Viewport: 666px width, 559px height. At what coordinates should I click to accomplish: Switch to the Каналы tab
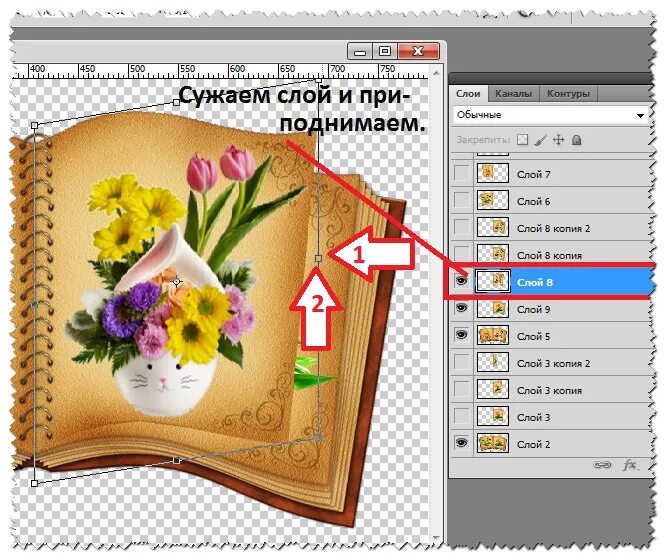(x=513, y=94)
